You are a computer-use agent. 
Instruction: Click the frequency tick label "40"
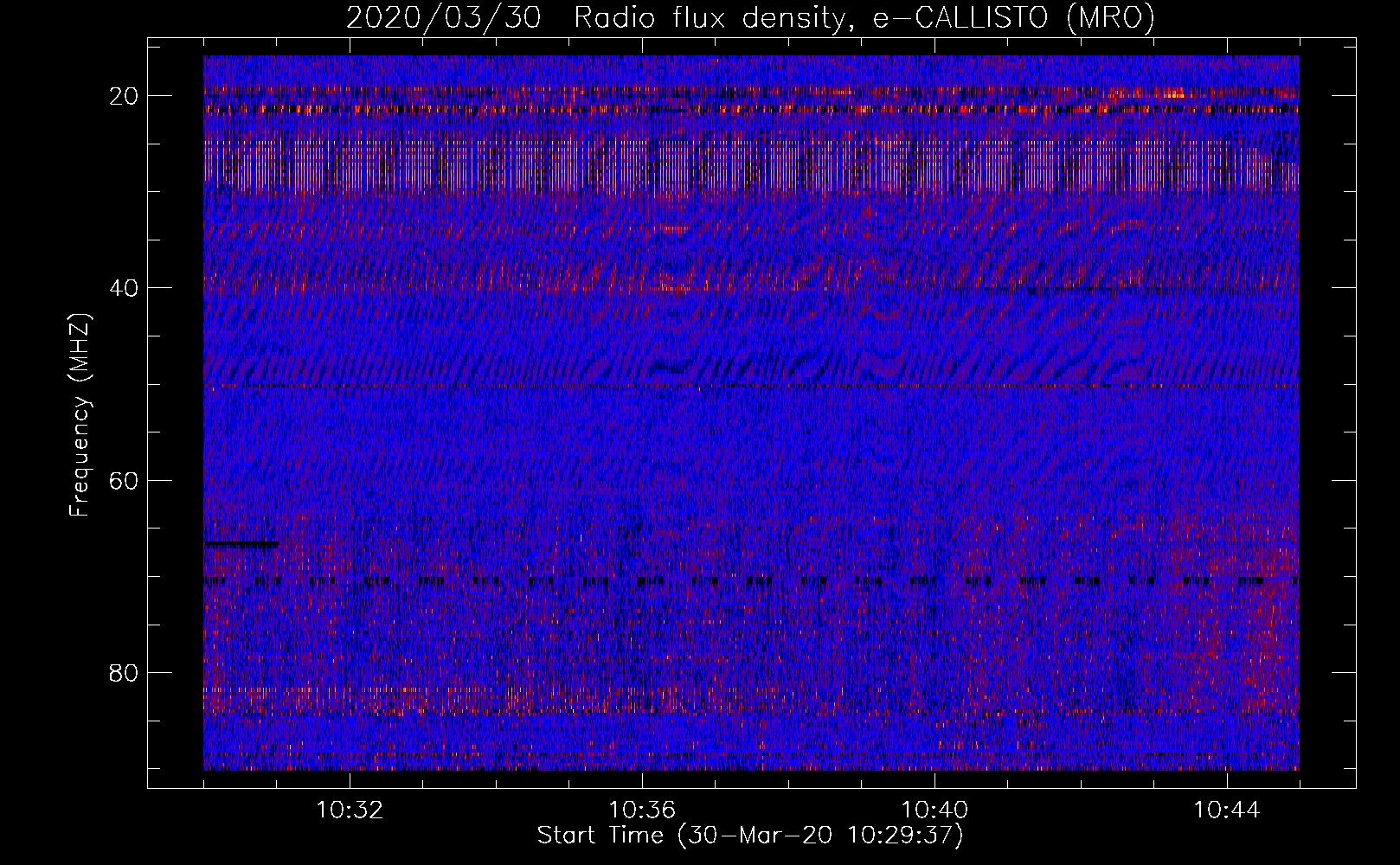pos(124,287)
